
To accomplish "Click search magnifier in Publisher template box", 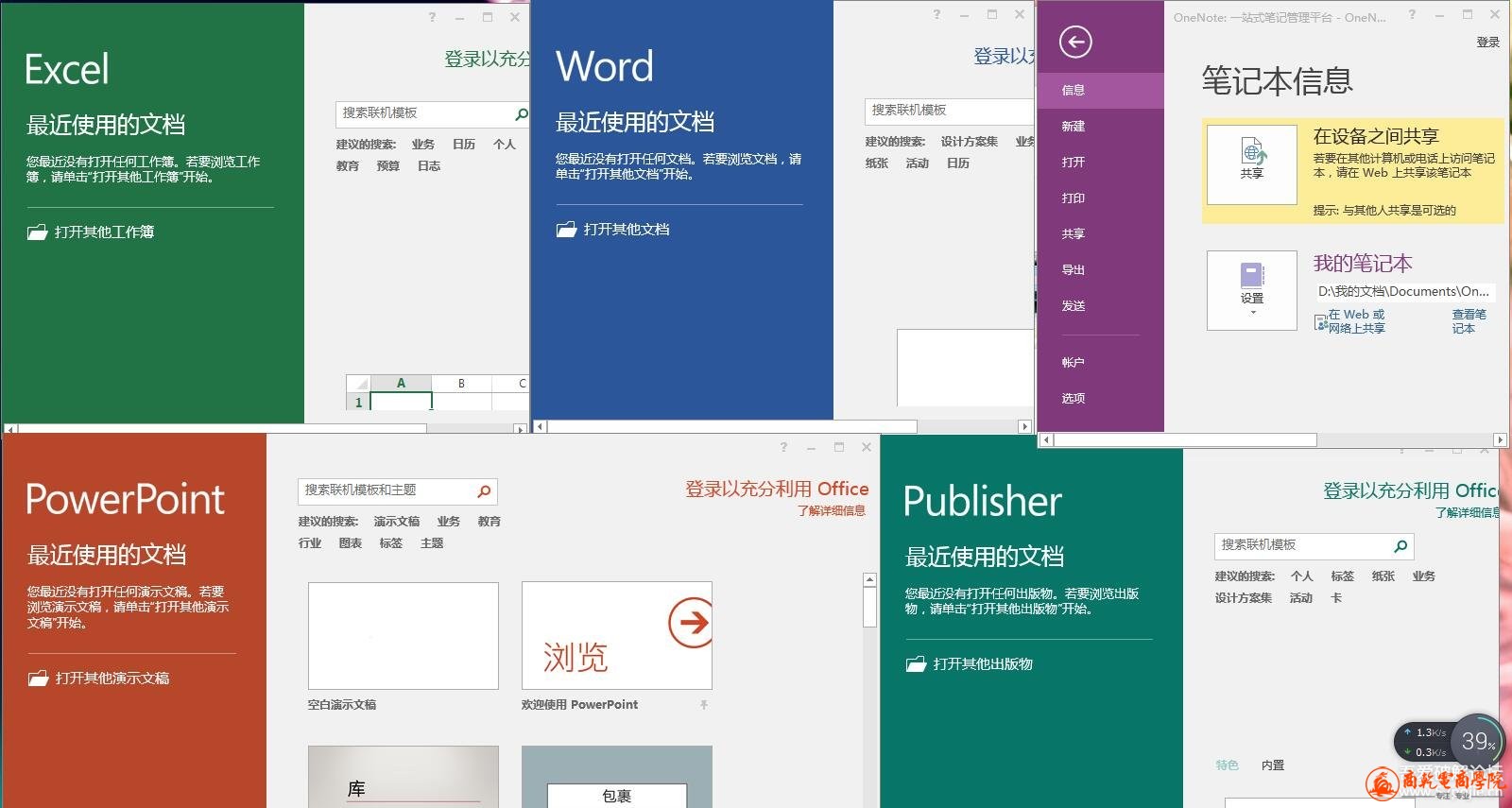I will pyautogui.click(x=1400, y=545).
